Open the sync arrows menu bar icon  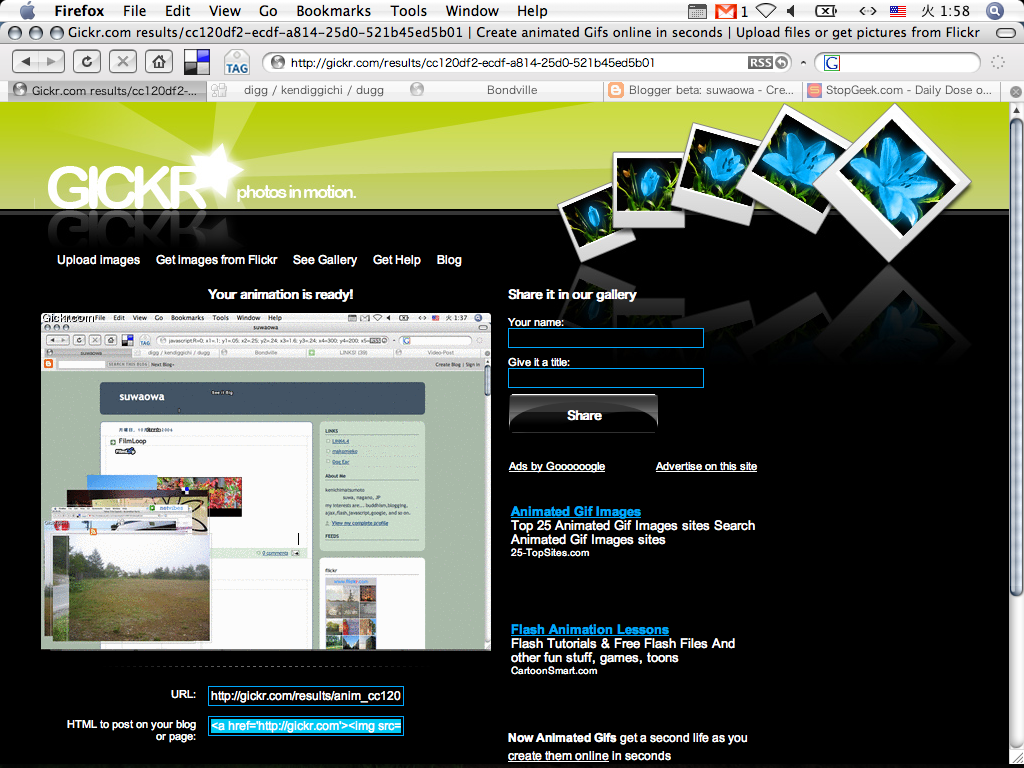pos(867,11)
